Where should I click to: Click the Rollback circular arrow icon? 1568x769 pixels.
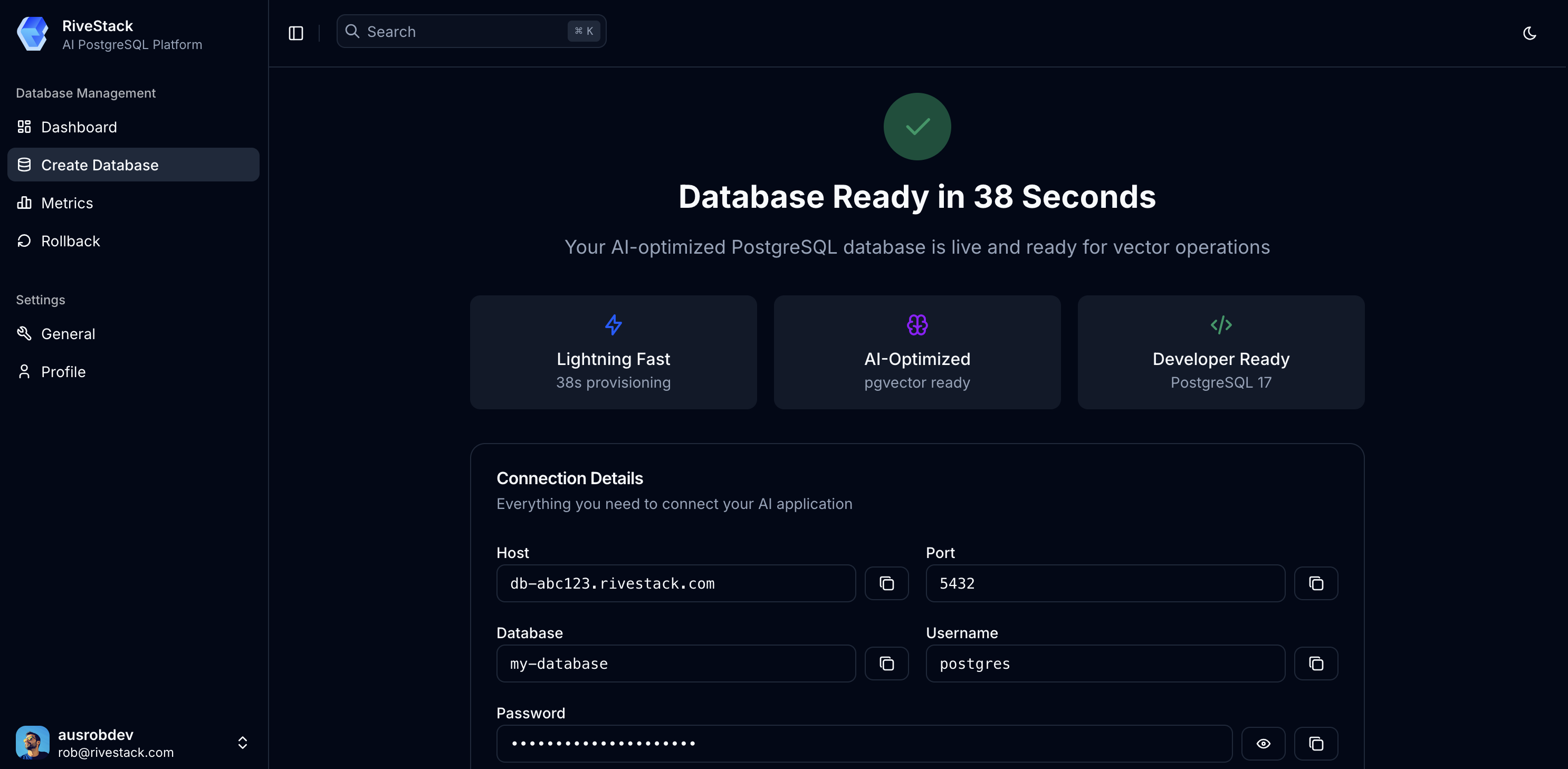[24, 241]
